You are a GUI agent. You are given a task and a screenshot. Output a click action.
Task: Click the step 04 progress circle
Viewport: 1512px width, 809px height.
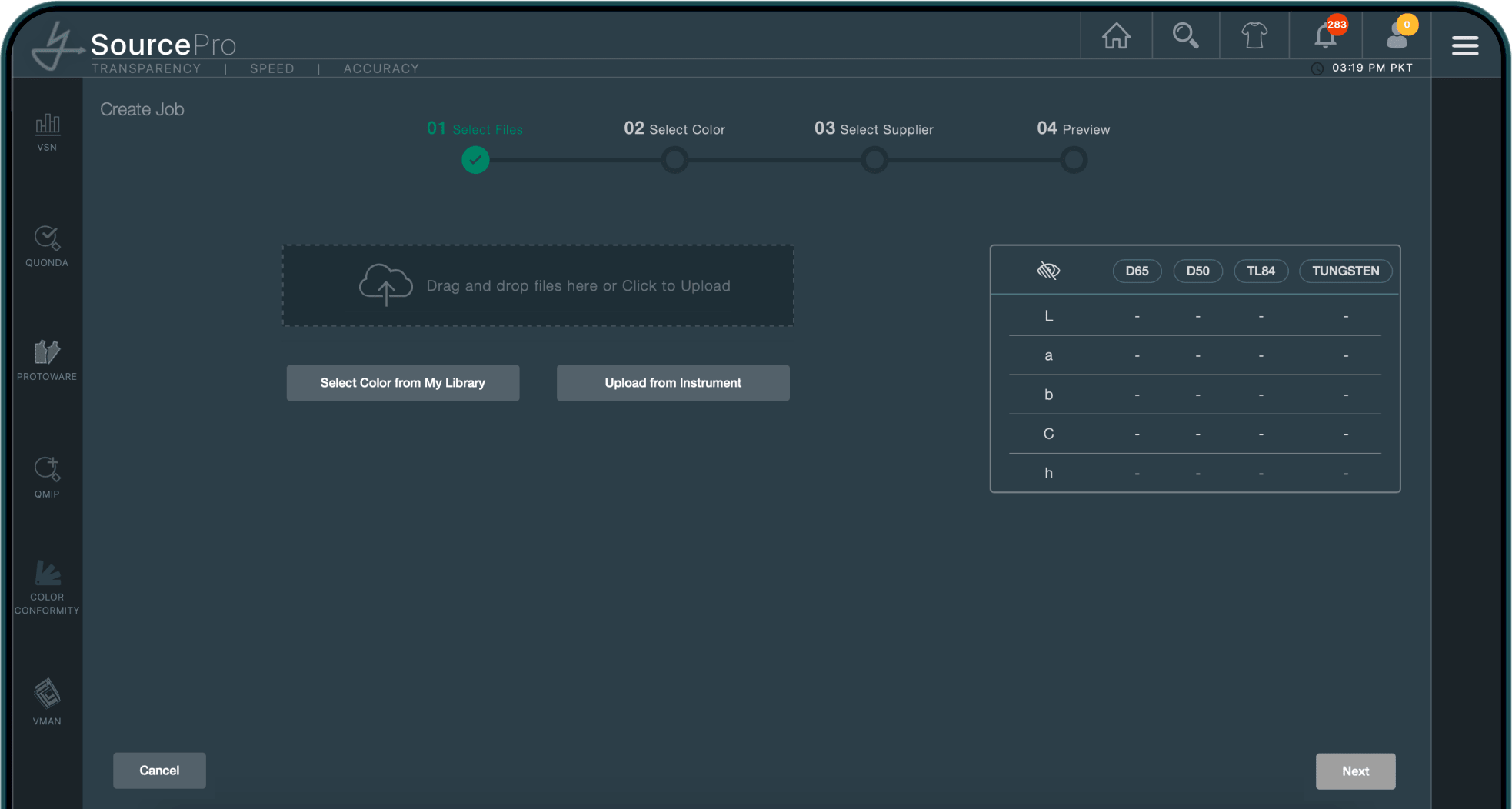(x=1074, y=160)
